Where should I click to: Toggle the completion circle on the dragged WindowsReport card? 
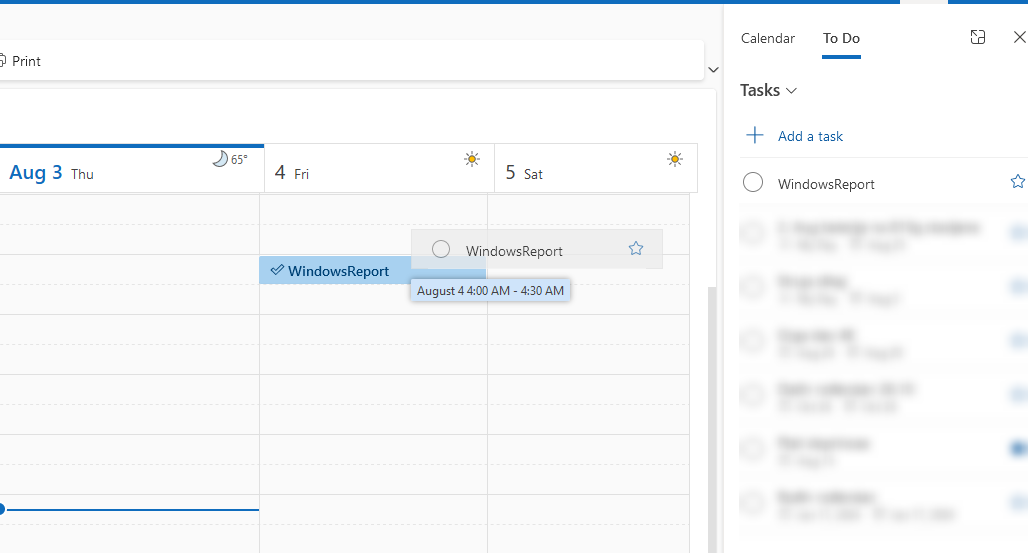click(441, 249)
